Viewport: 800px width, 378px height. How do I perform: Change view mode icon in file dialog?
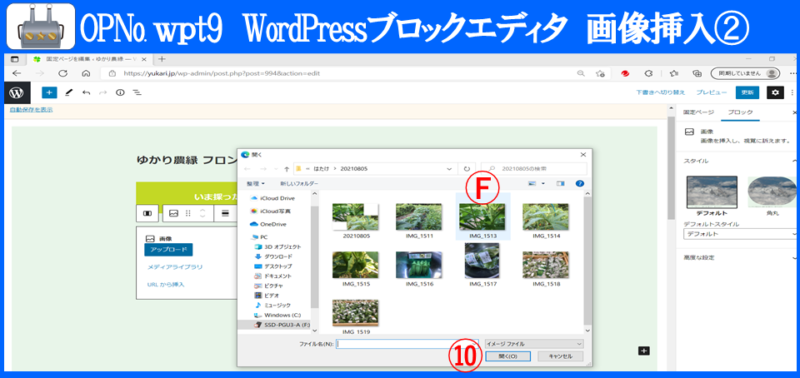point(533,183)
